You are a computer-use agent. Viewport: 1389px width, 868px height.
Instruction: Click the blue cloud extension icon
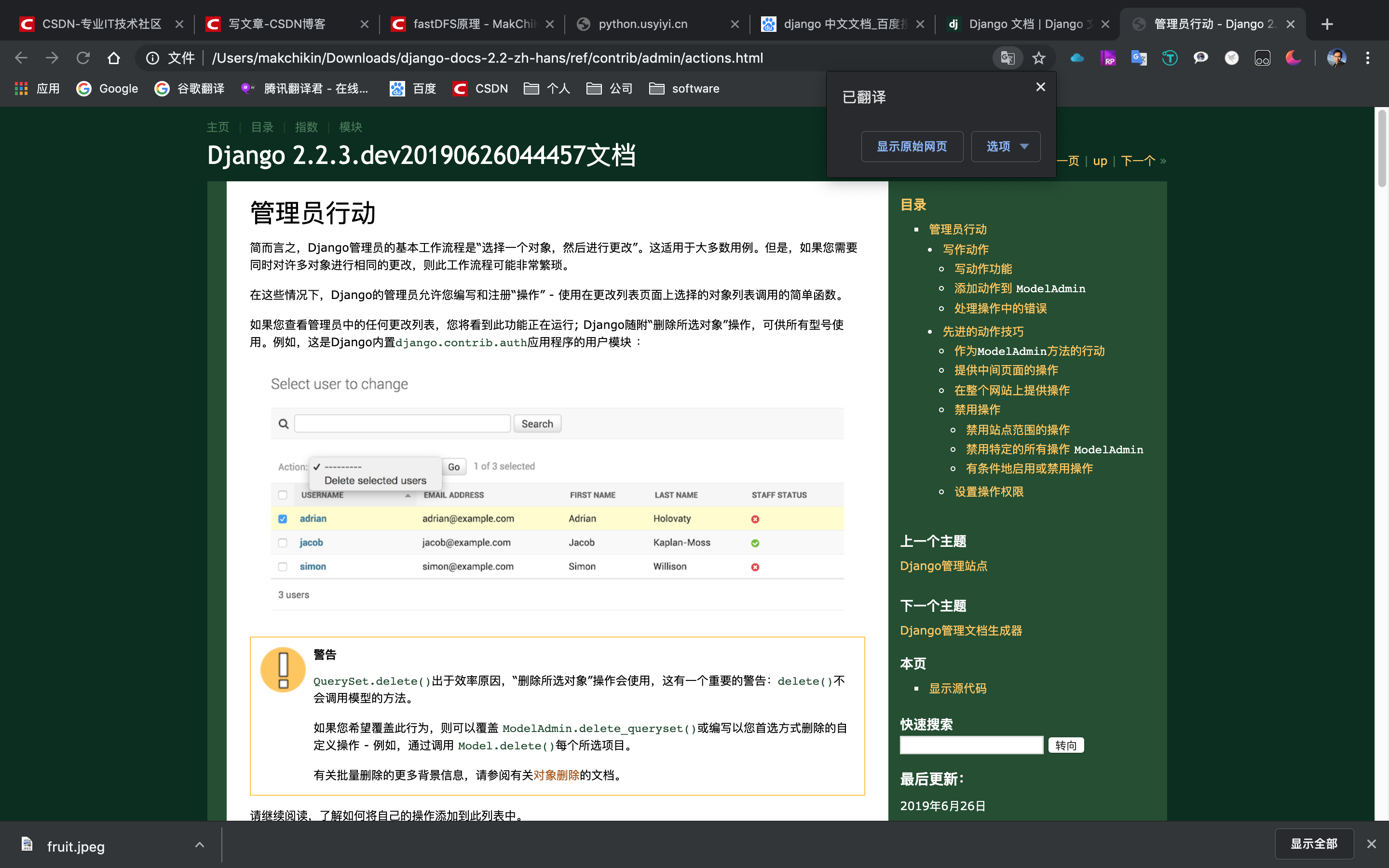[x=1077, y=58]
